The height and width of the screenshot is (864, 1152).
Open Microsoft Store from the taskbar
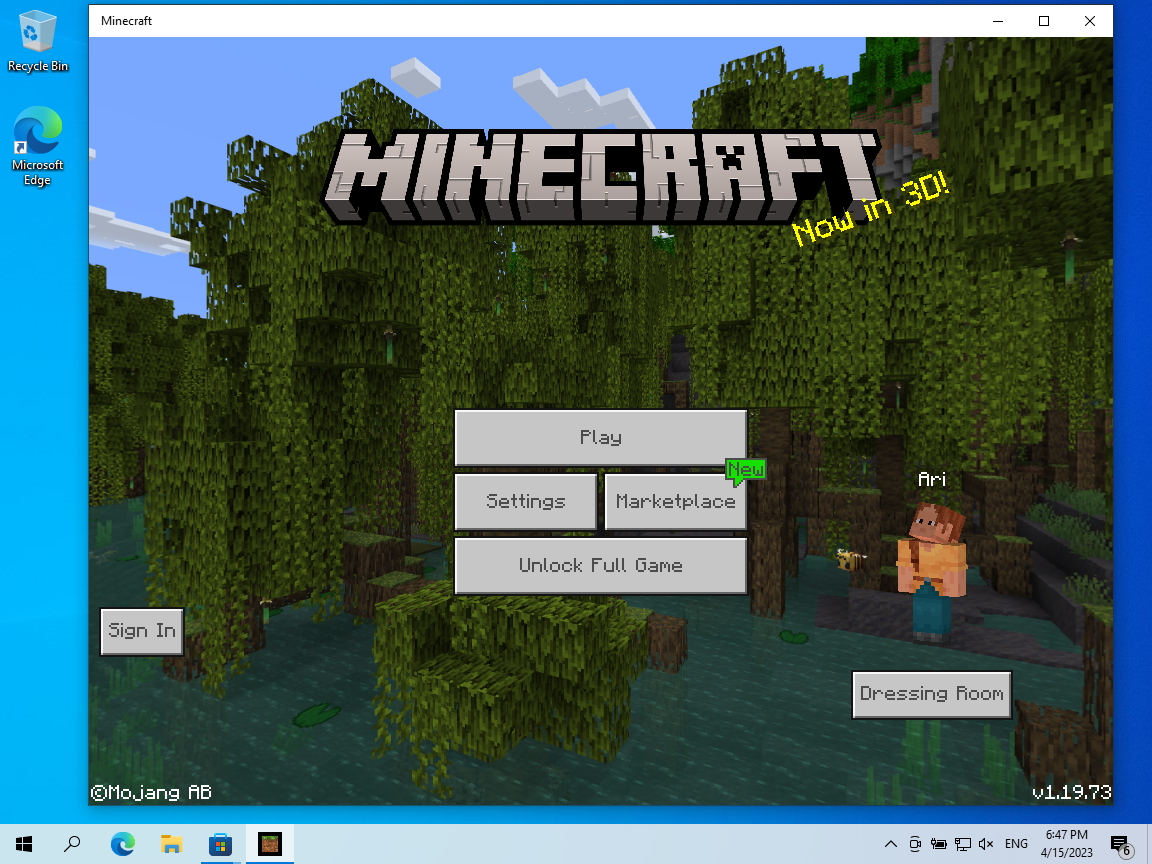220,844
